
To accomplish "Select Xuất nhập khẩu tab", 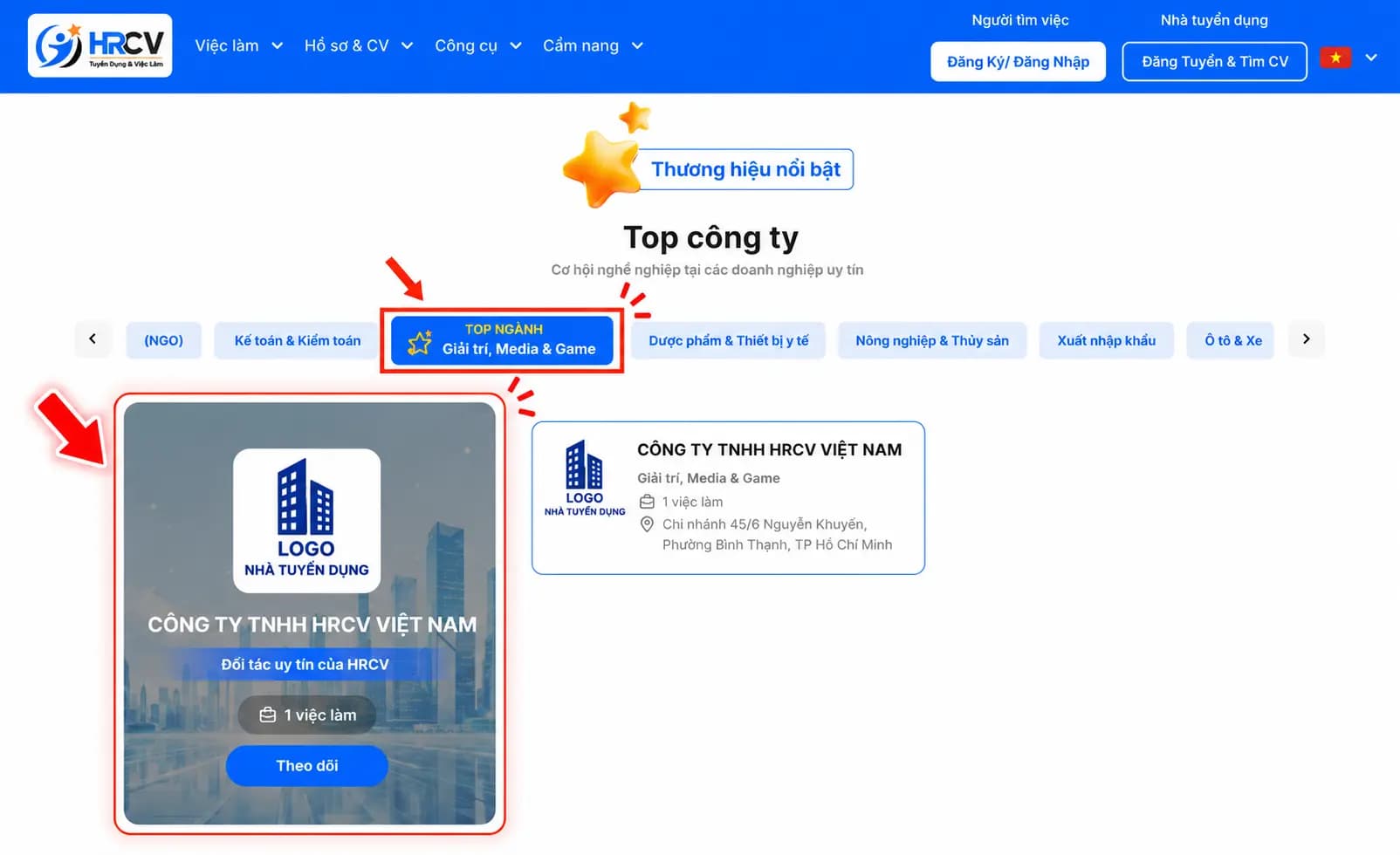I will click(1107, 340).
